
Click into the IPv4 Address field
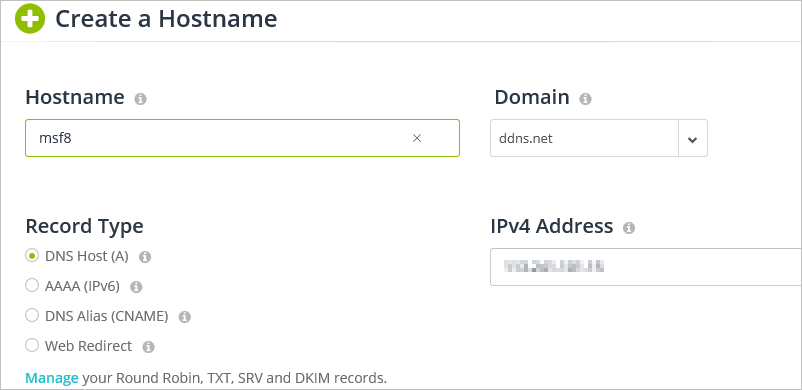(646, 267)
